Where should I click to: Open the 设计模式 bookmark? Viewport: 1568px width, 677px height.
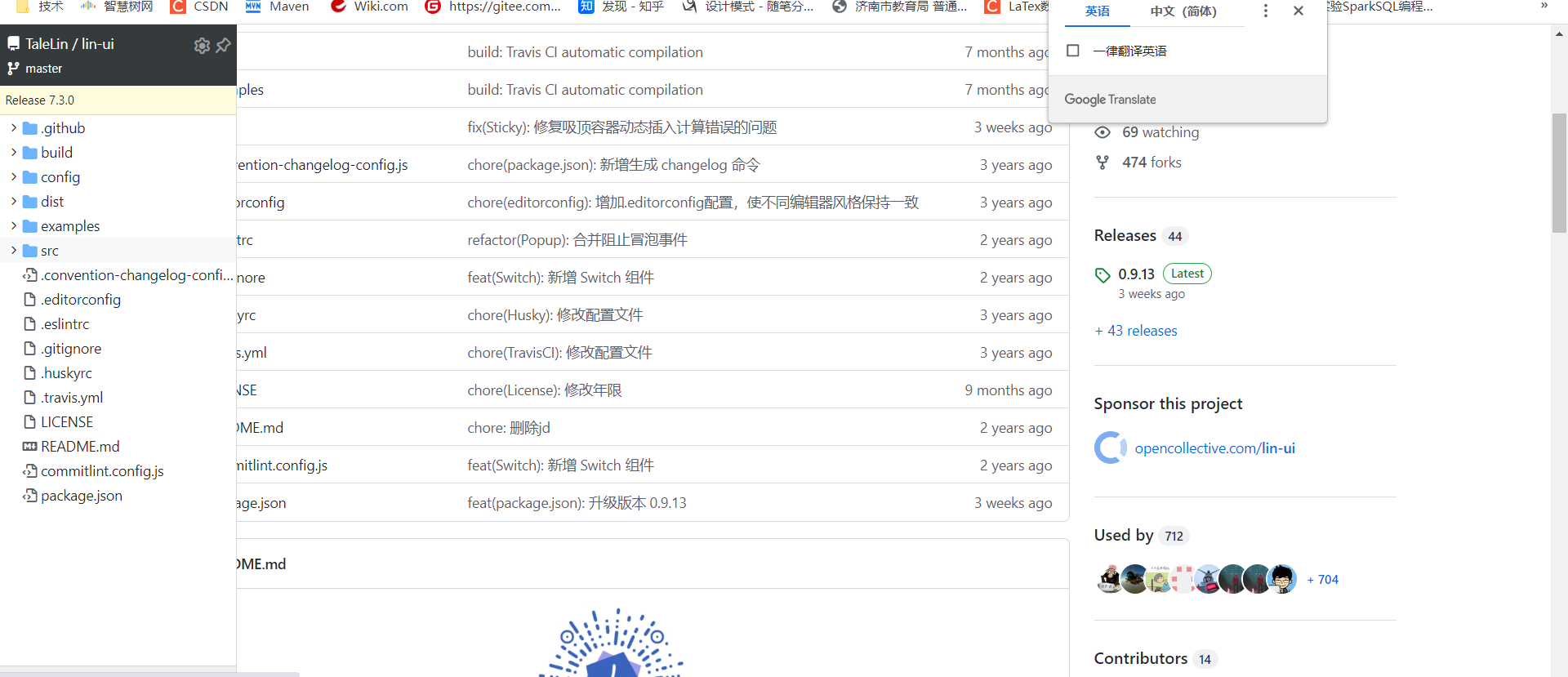[x=748, y=7]
